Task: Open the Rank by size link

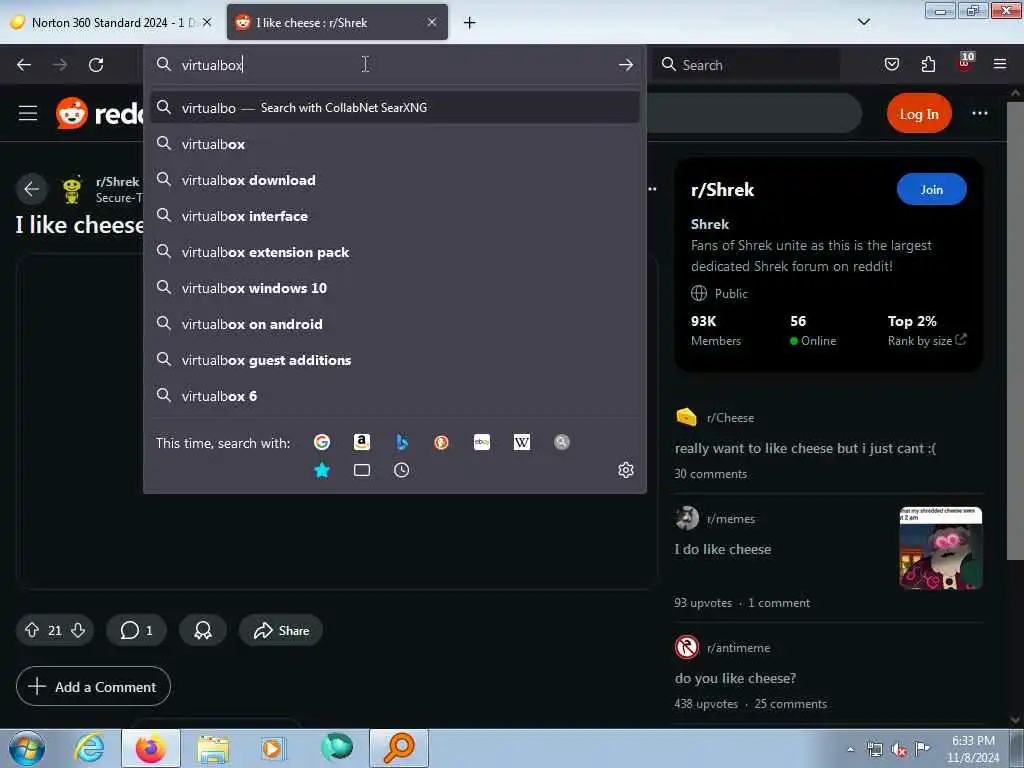Action: pos(927,340)
